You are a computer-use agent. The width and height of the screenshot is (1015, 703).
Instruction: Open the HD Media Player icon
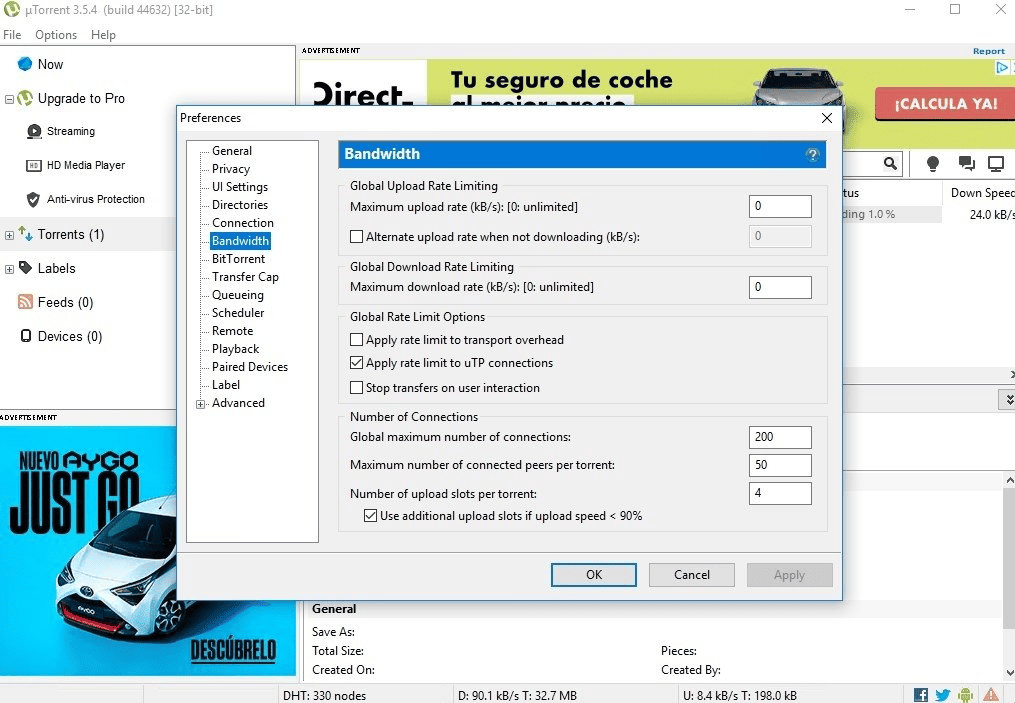34,166
